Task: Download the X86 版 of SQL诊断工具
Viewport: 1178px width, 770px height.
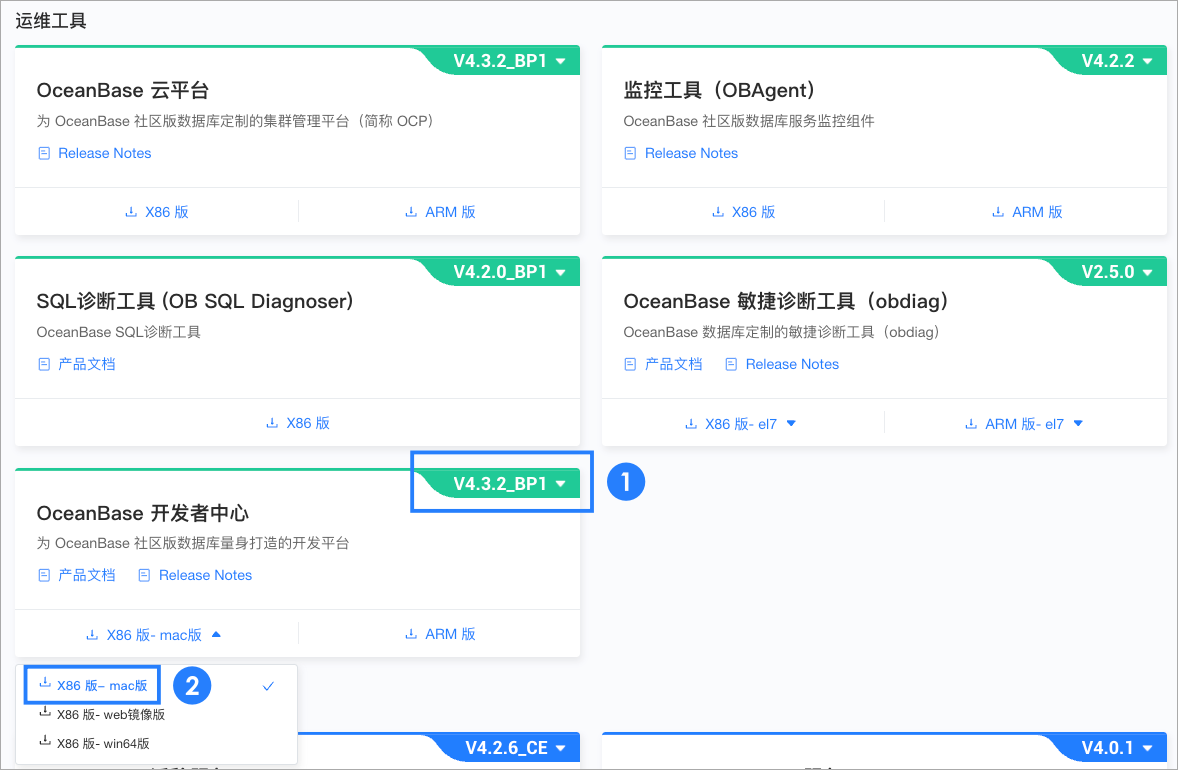Action: (x=298, y=423)
